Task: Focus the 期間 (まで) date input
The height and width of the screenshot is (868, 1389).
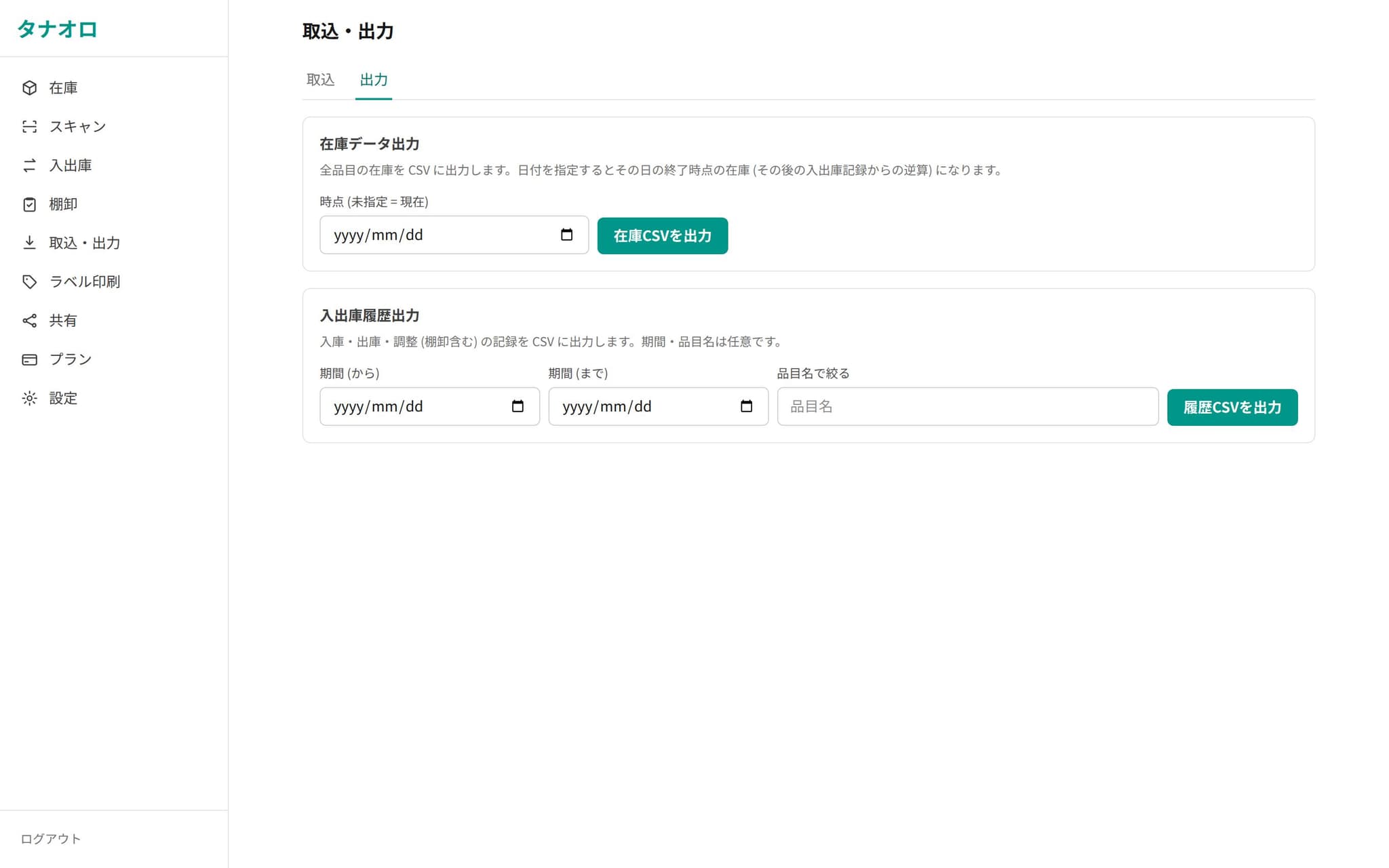Action: coord(659,407)
